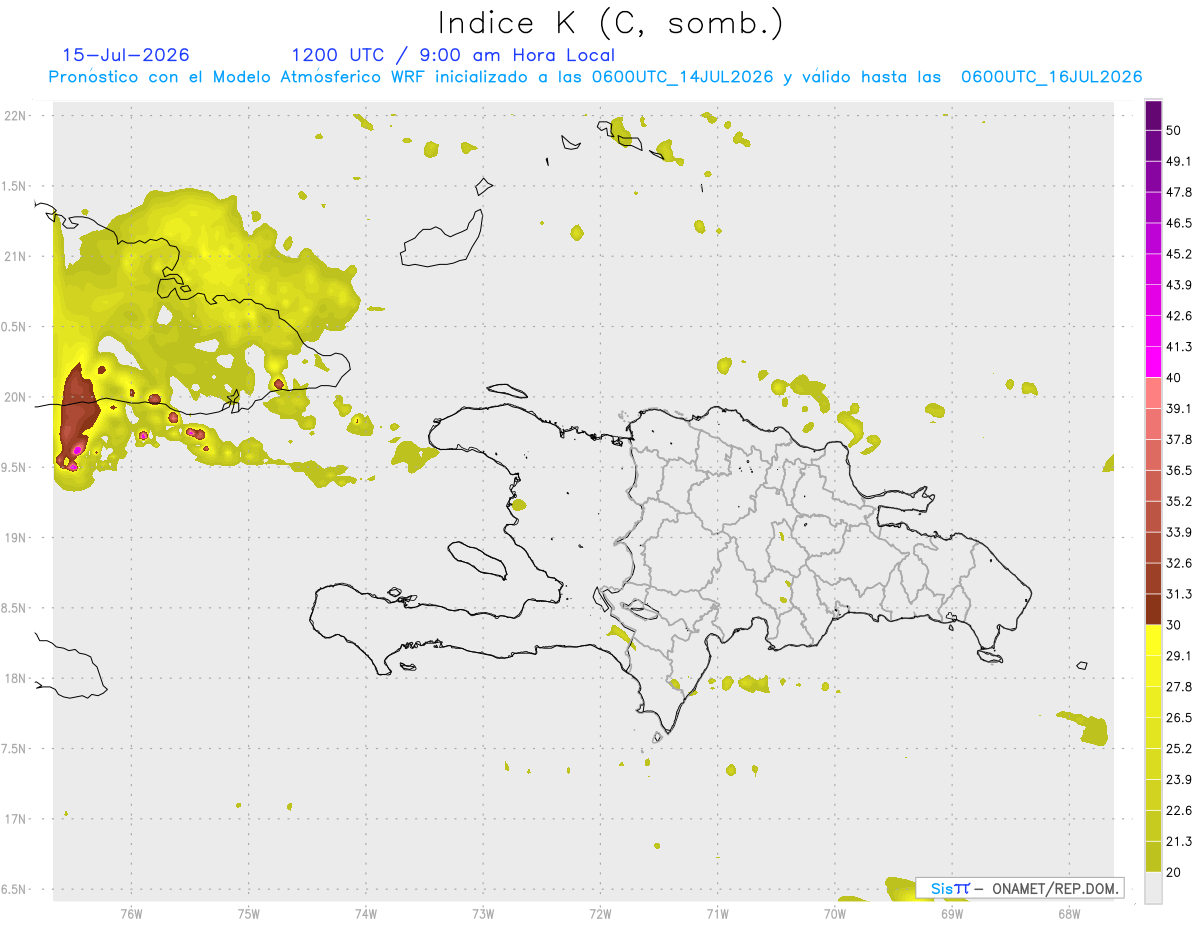Click the colorbar value "50"
The image size is (1200, 927).
(x=1174, y=130)
